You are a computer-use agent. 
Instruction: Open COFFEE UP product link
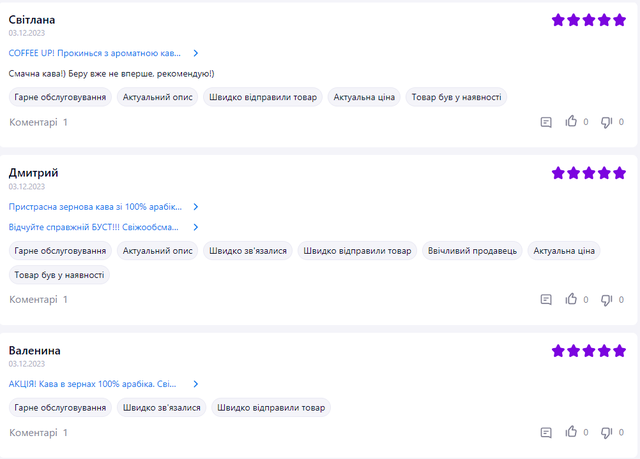[x=95, y=53]
